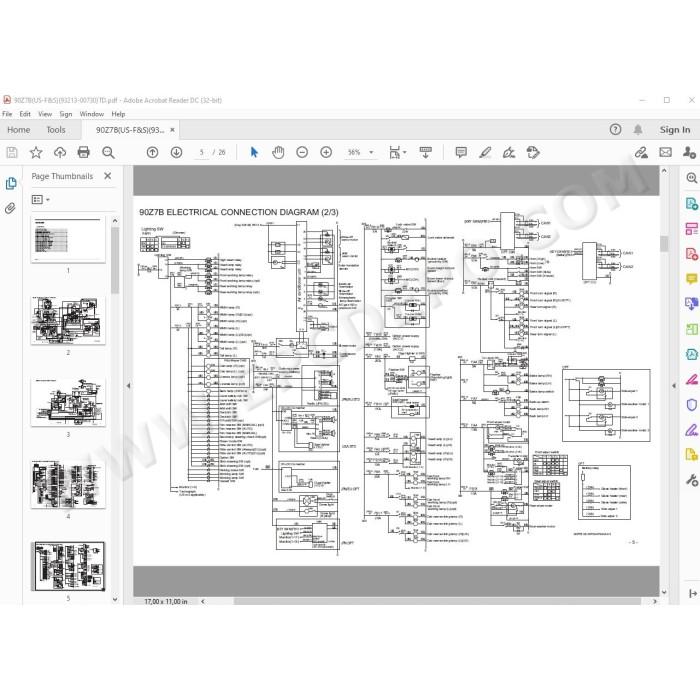Collapse the left navigation pane arrow
Viewport: 700px width, 700px height.
coord(129,386)
